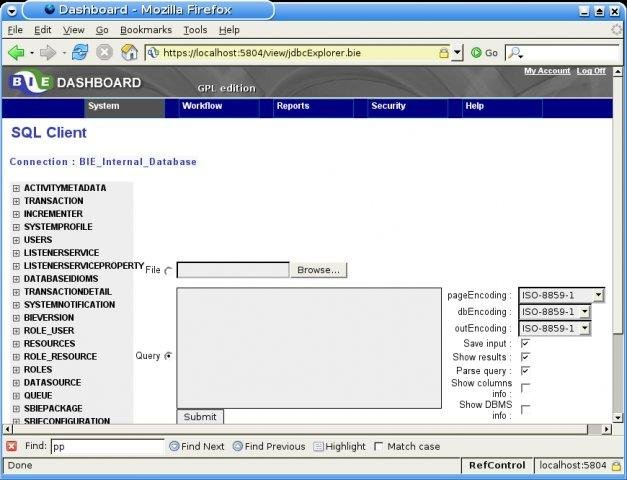Screen dimensions: 627x480
Task: Close the Find bar with red X
Action: pos(11,446)
